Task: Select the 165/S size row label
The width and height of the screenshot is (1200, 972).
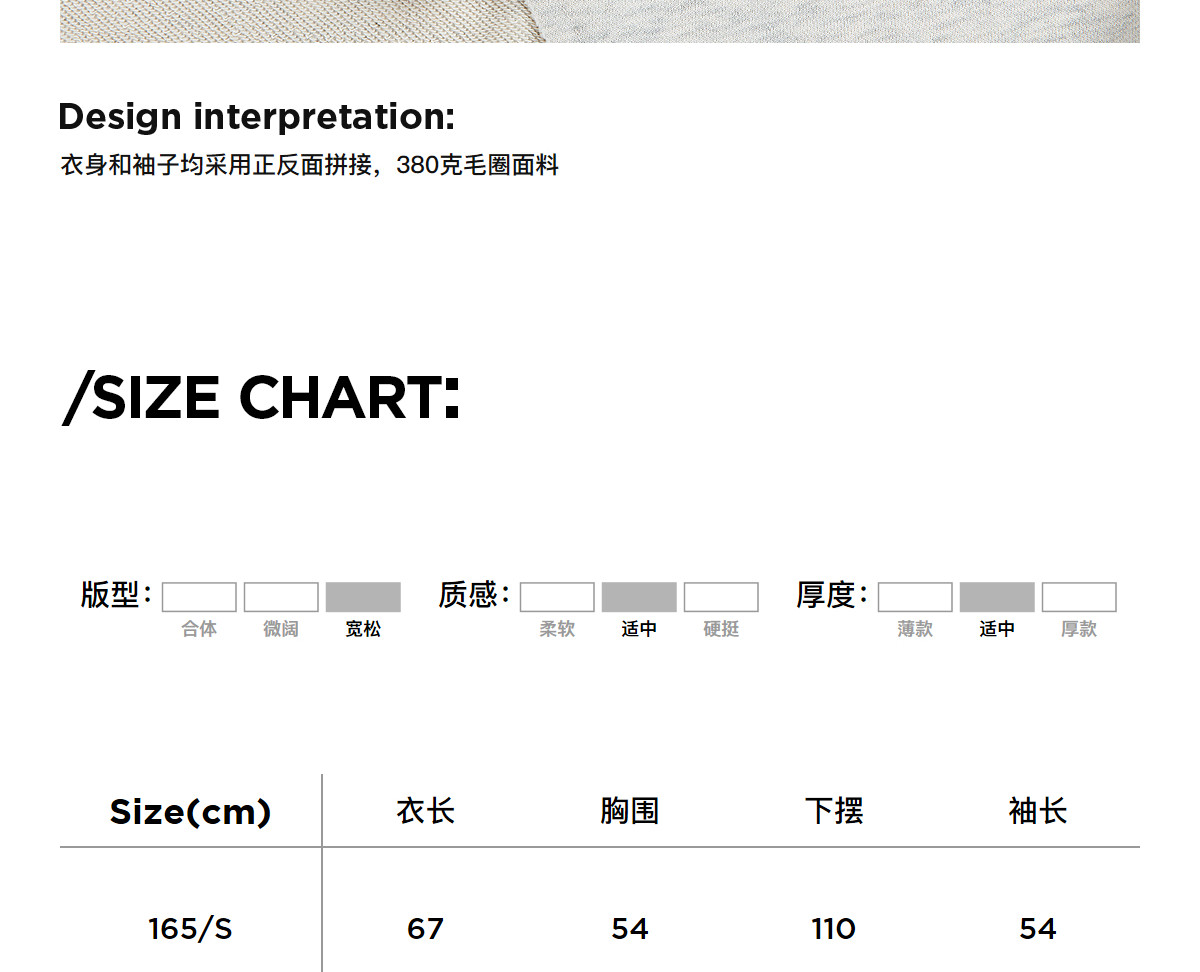Action: [x=190, y=929]
